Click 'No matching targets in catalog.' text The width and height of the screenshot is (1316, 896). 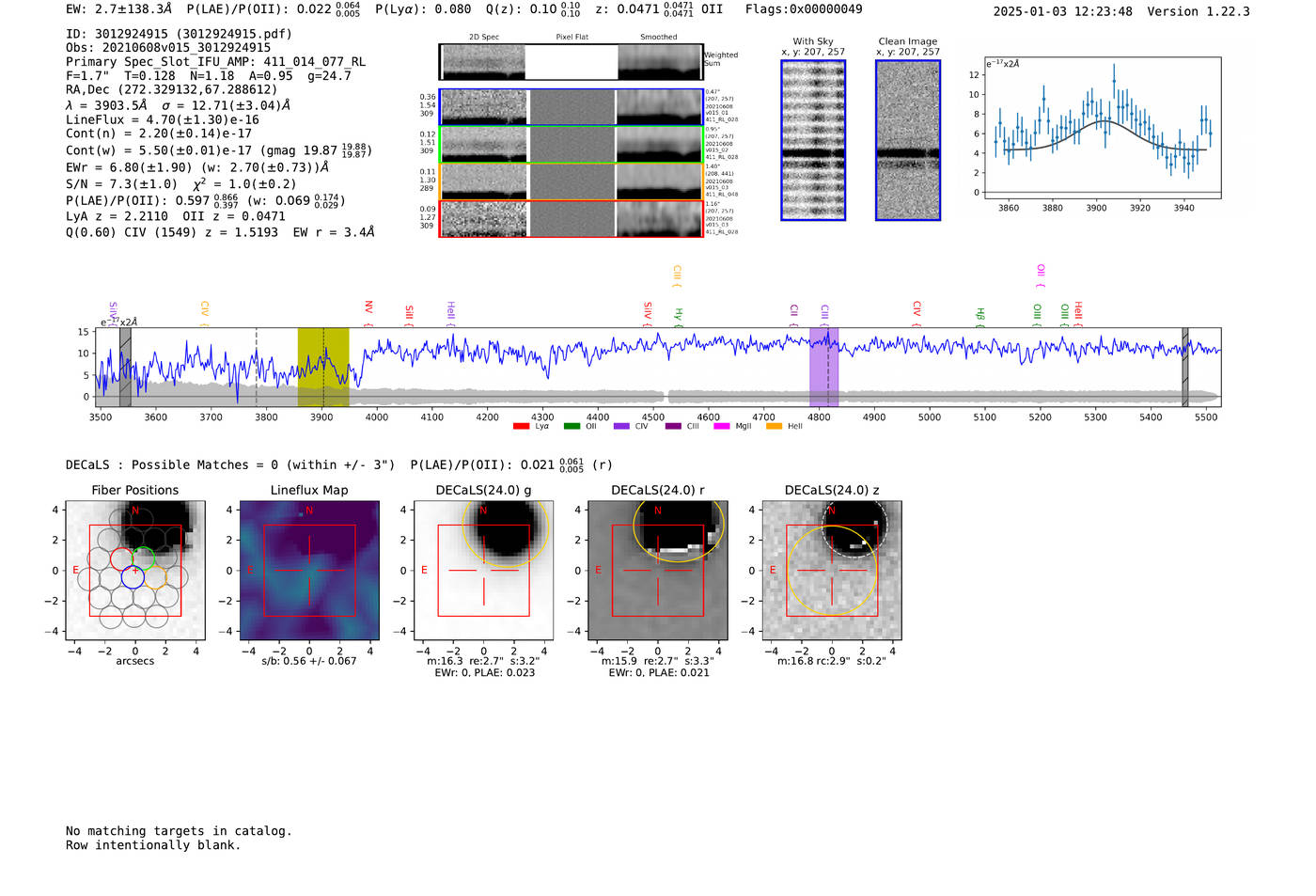pos(179,831)
